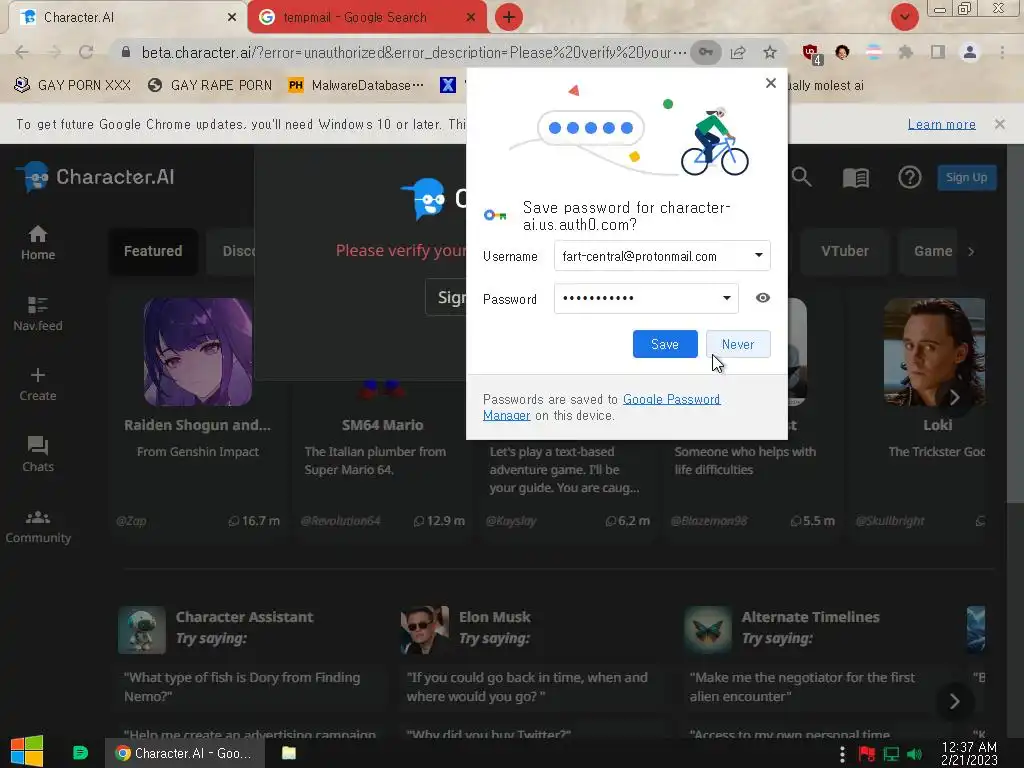Open Windows Start menu

[x=27, y=752]
